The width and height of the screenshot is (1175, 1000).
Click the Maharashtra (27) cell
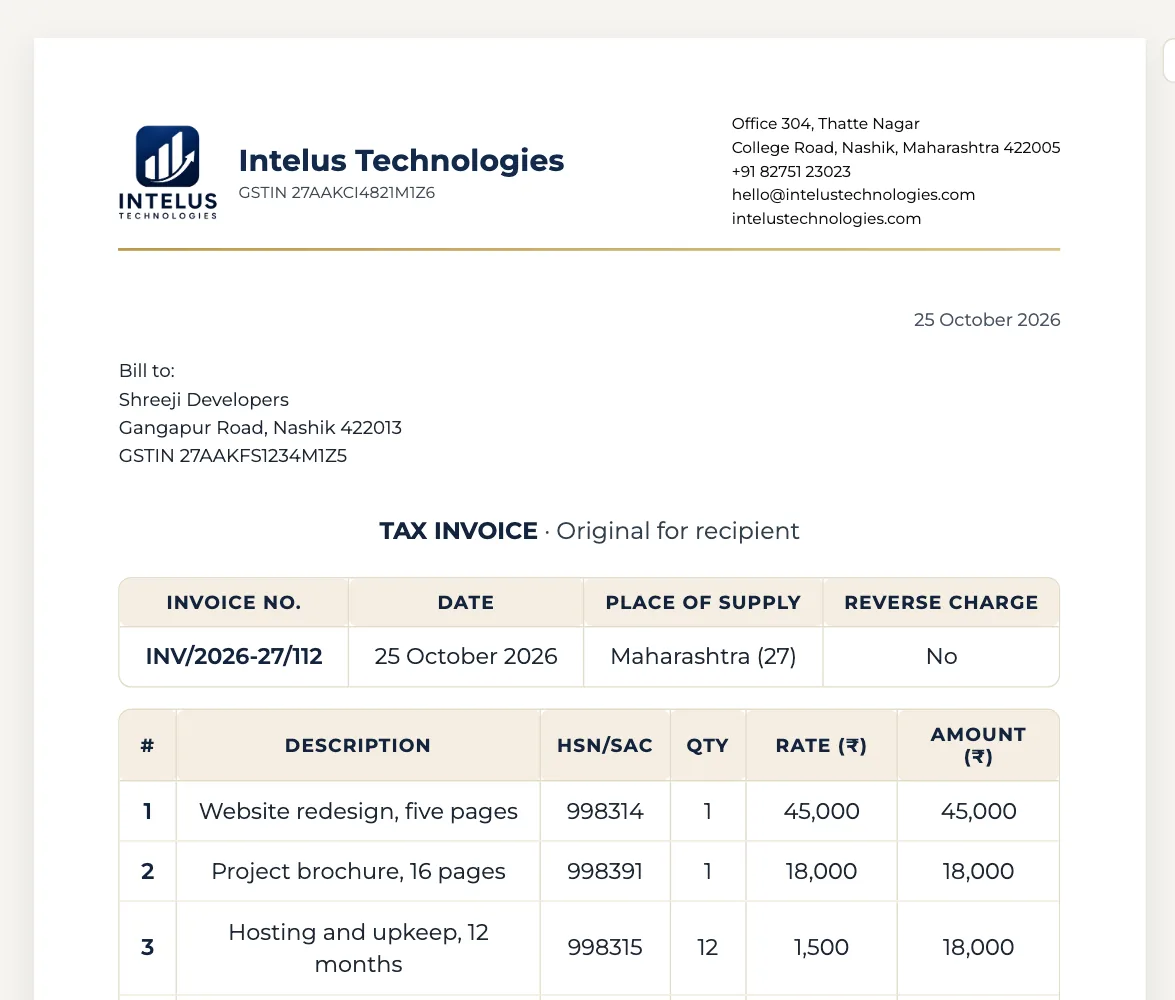[703, 657]
